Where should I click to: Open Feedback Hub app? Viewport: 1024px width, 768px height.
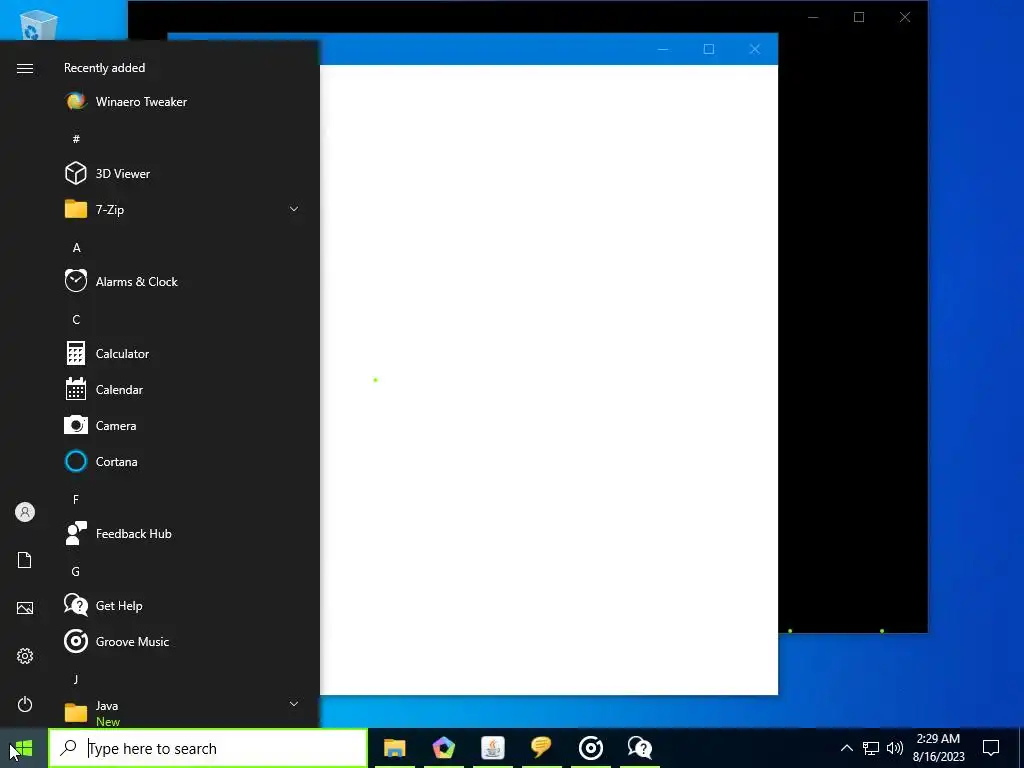[183, 534]
